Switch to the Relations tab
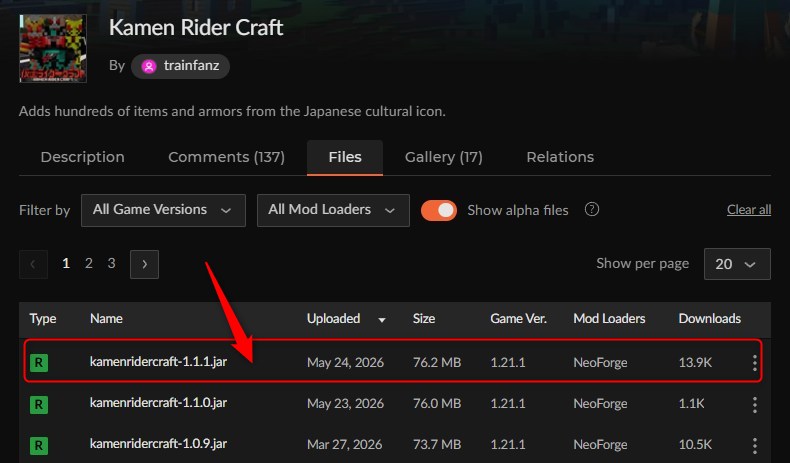The width and height of the screenshot is (790, 463). pyautogui.click(x=560, y=157)
